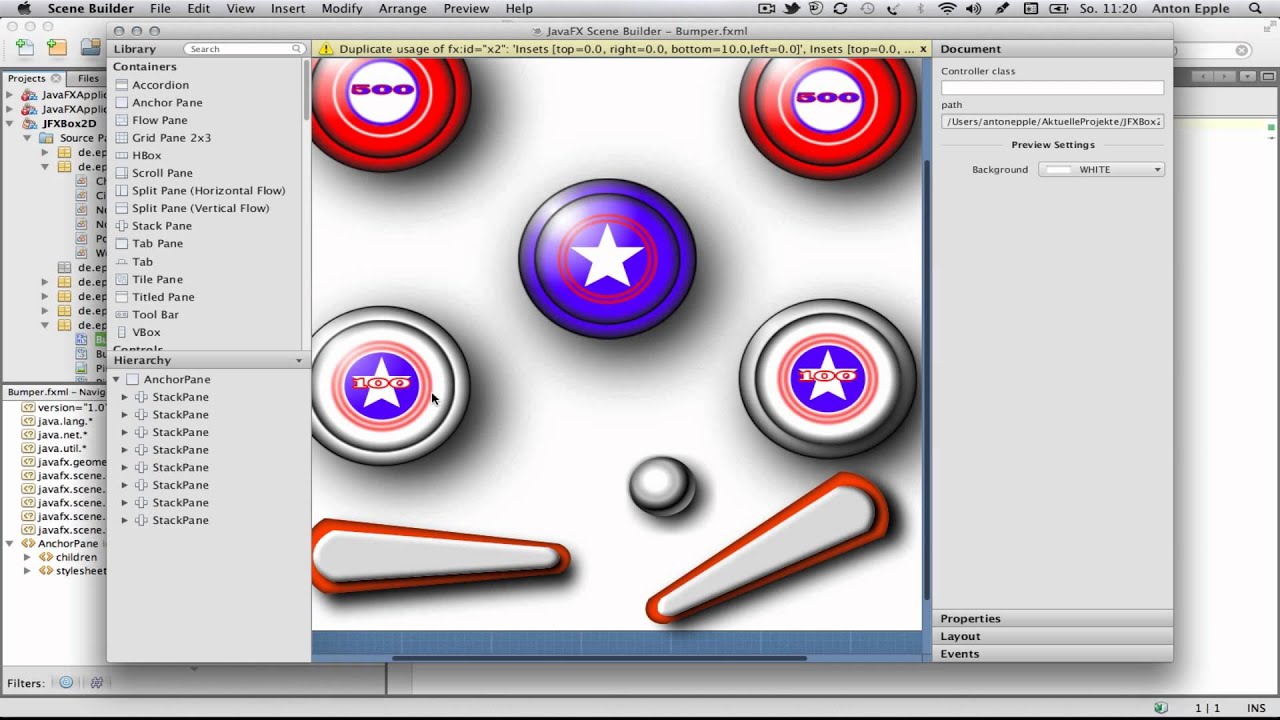Open the Hierarchy panel options arrow
The height and width of the screenshot is (720, 1280).
pyautogui.click(x=298, y=361)
